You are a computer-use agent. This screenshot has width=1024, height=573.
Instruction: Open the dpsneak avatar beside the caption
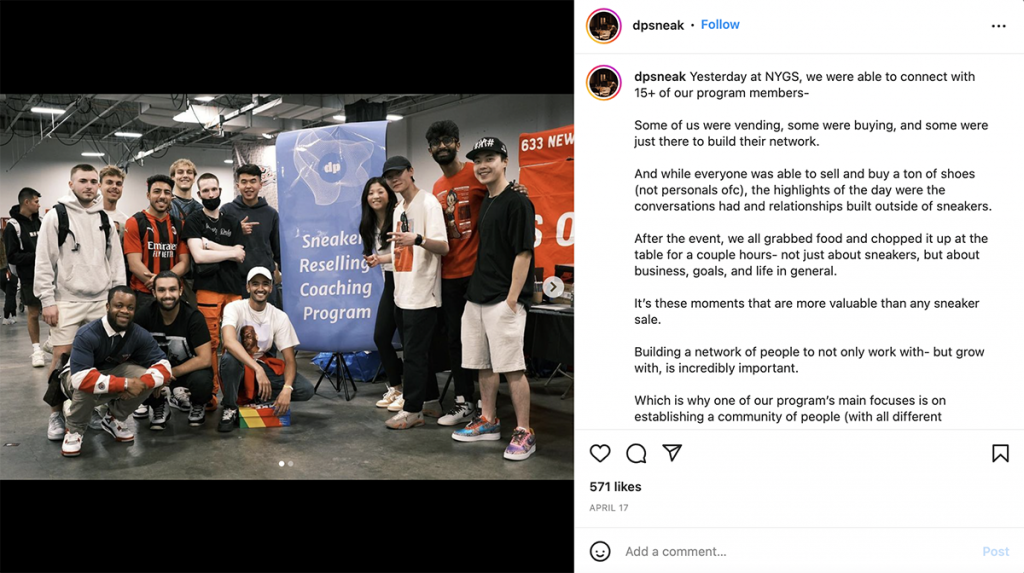603,83
